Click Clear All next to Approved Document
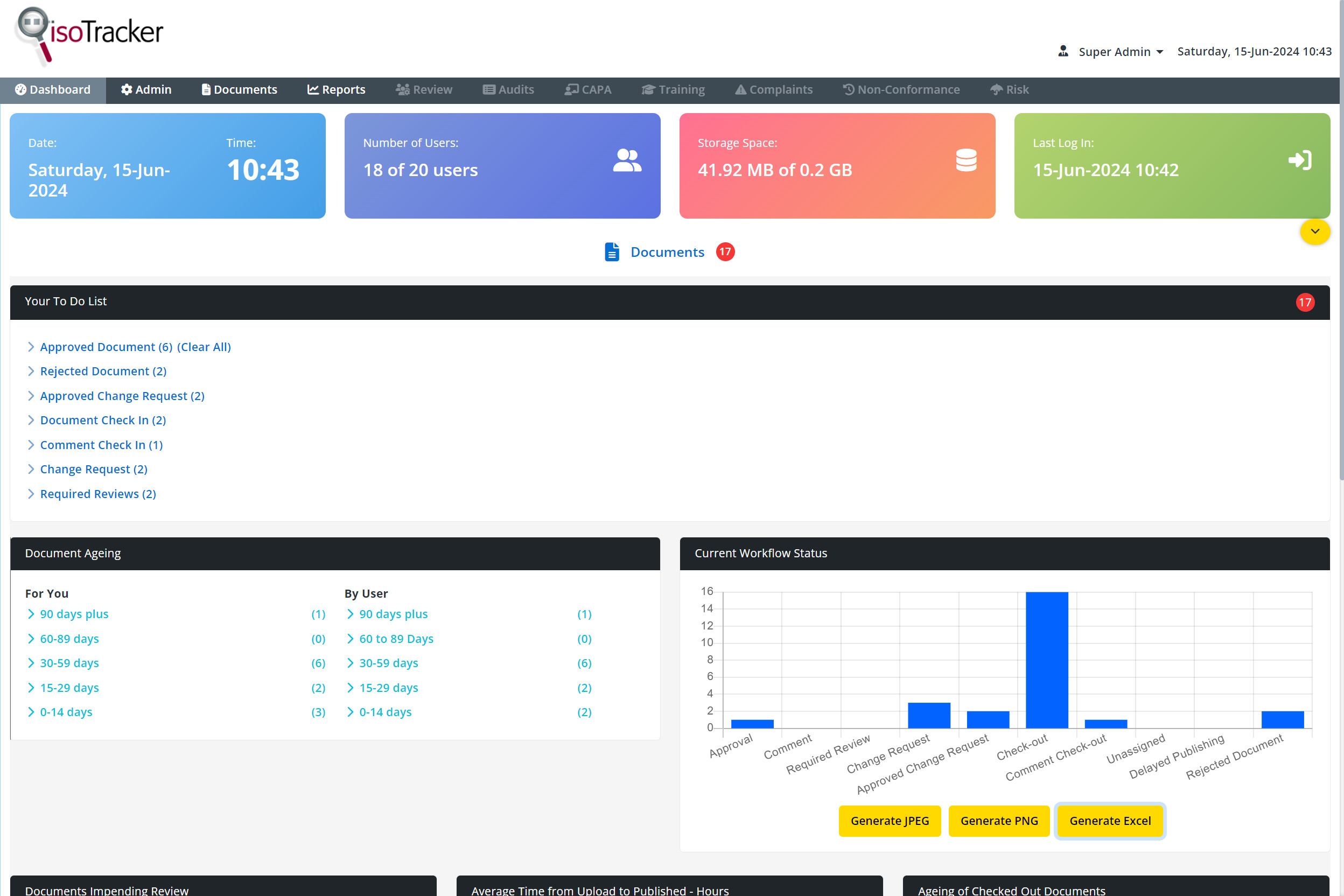 204,347
